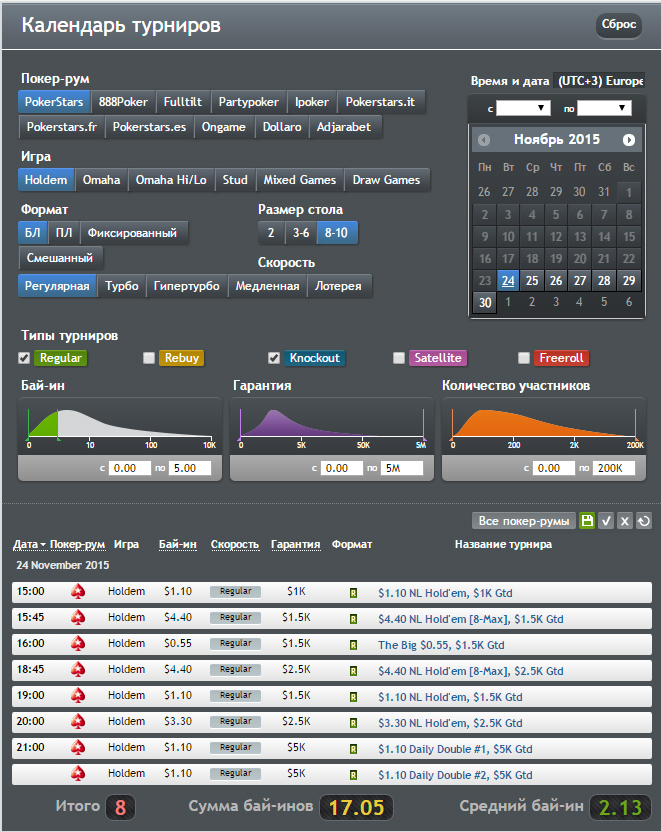Screen dimensions: 661x832
Task: Enable the Satellite tournament type checkbox
Action: [399, 358]
